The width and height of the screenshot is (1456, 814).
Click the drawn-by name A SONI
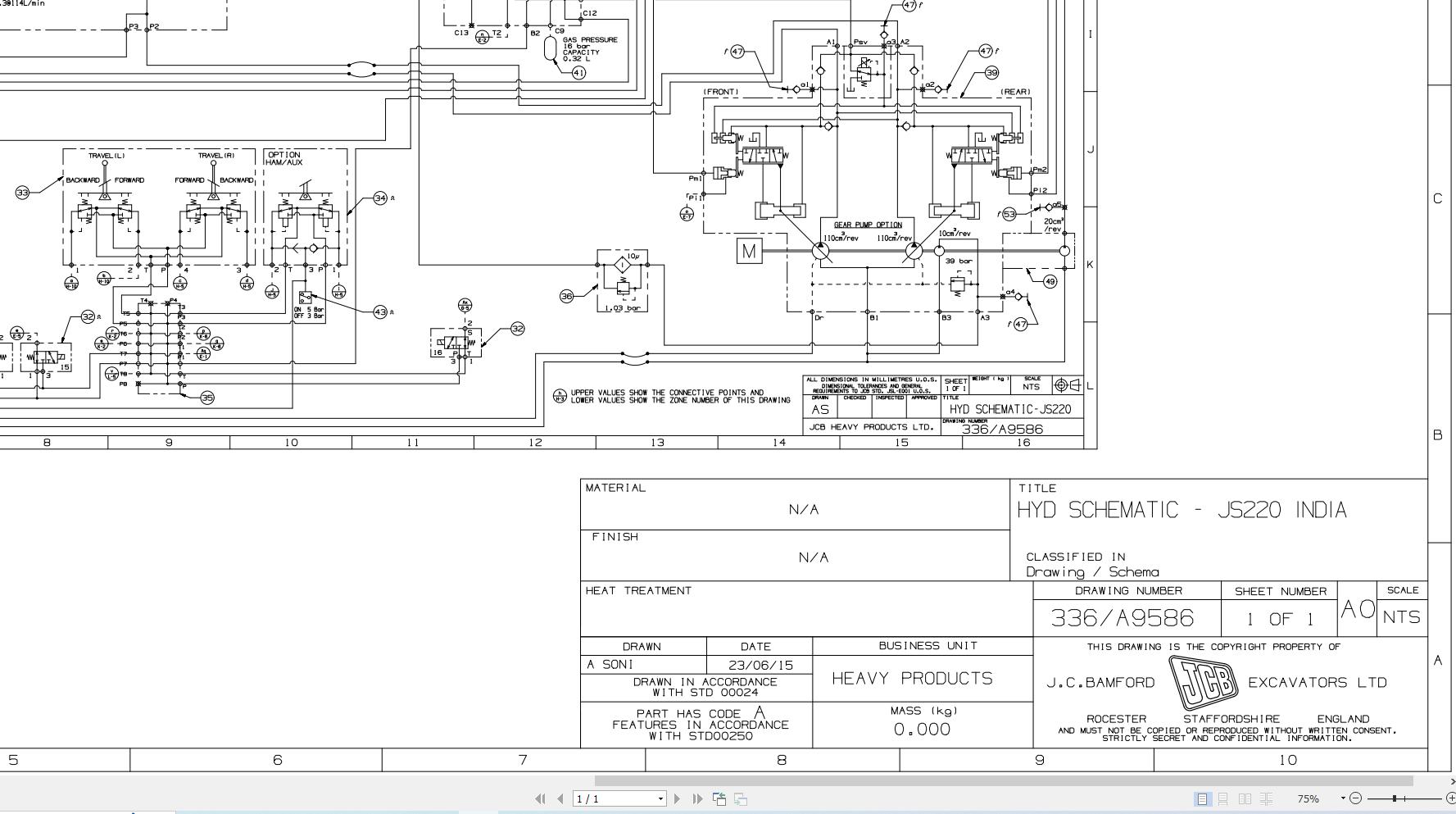point(610,665)
